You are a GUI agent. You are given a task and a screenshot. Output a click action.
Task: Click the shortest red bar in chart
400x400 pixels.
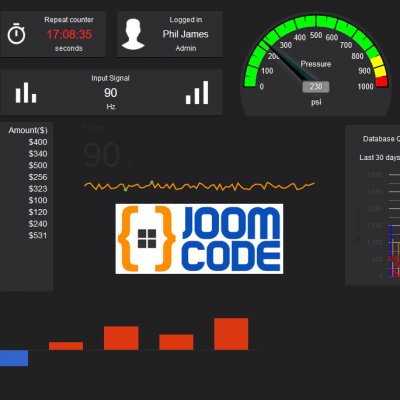[66, 346]
